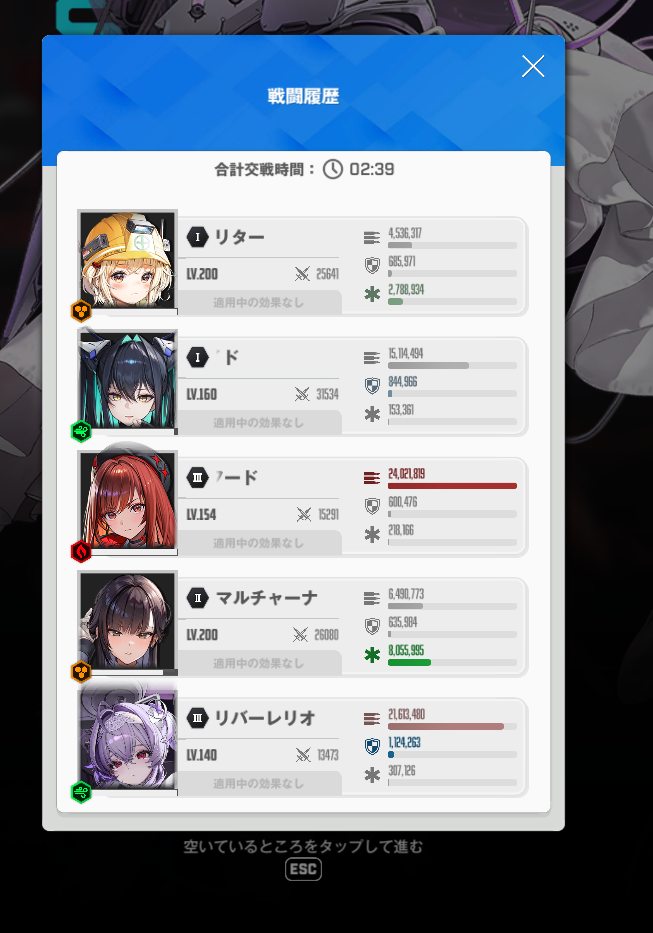Click リバーレリオ's burst III hexagon icon
Screen dimensions: 653x933
(x=198, y=718)
